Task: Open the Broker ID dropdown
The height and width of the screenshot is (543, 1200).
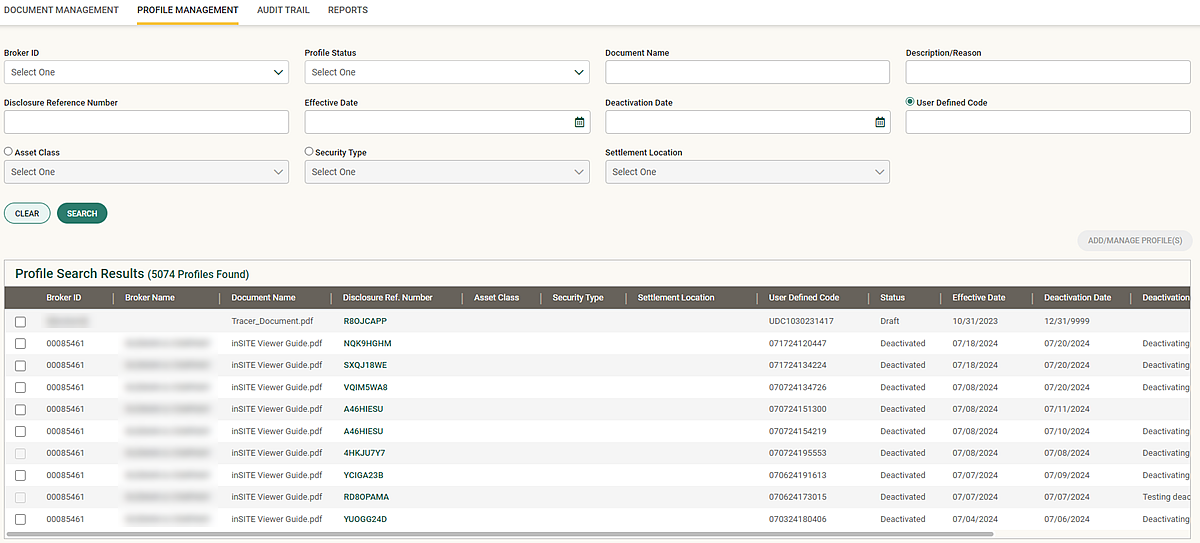Action: tap(146, 72)
